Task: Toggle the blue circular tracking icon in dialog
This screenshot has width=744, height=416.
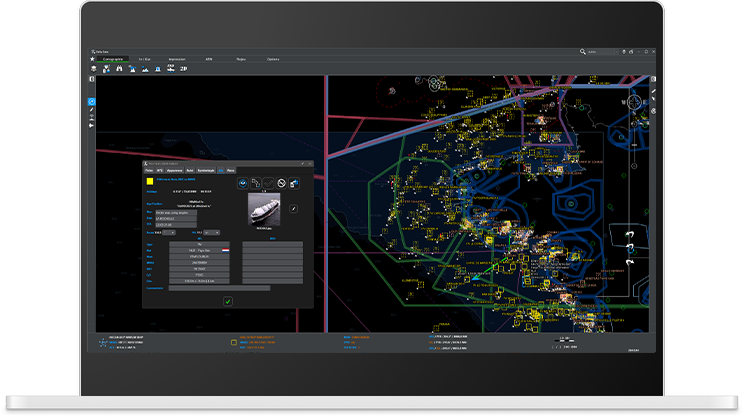Action: (x=244, y=183)
